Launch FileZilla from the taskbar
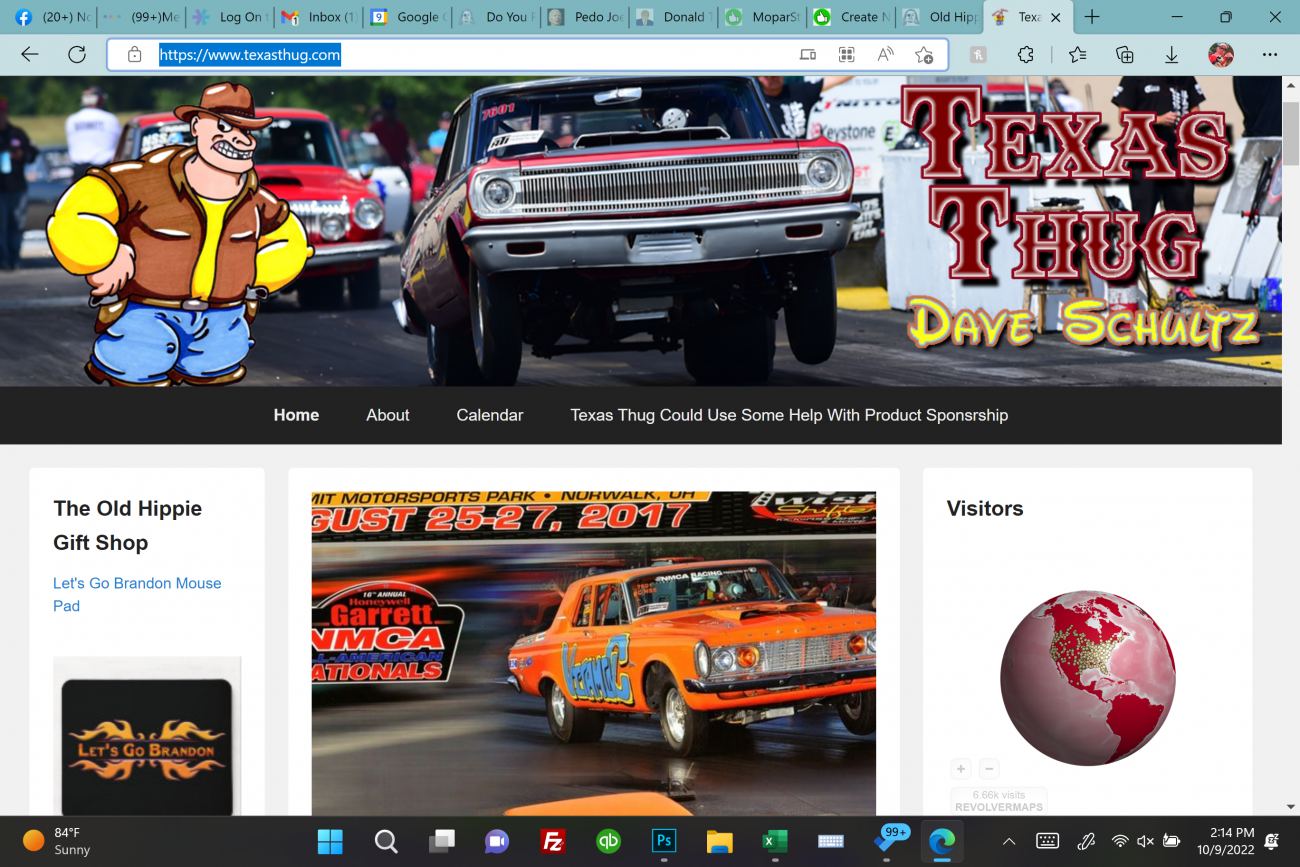This screenshot has width=1300, height=867. coord(553,842)
